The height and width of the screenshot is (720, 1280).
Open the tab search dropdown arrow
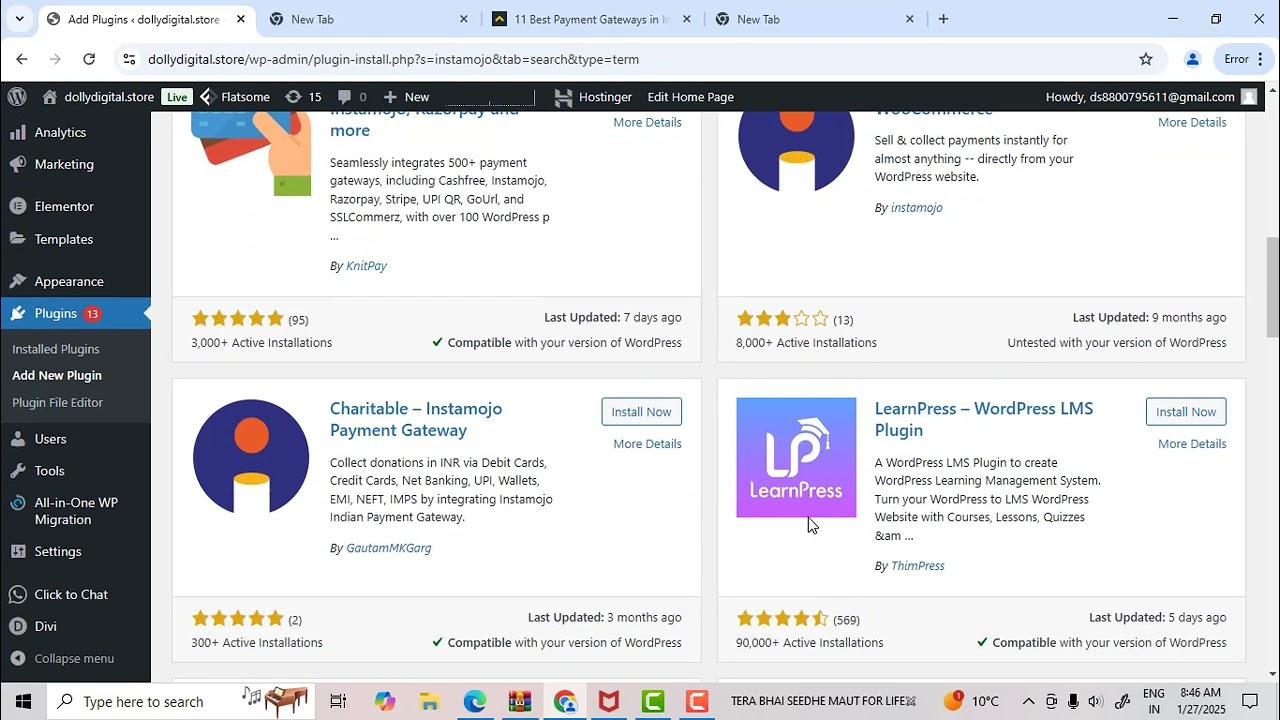coord(19,19)
